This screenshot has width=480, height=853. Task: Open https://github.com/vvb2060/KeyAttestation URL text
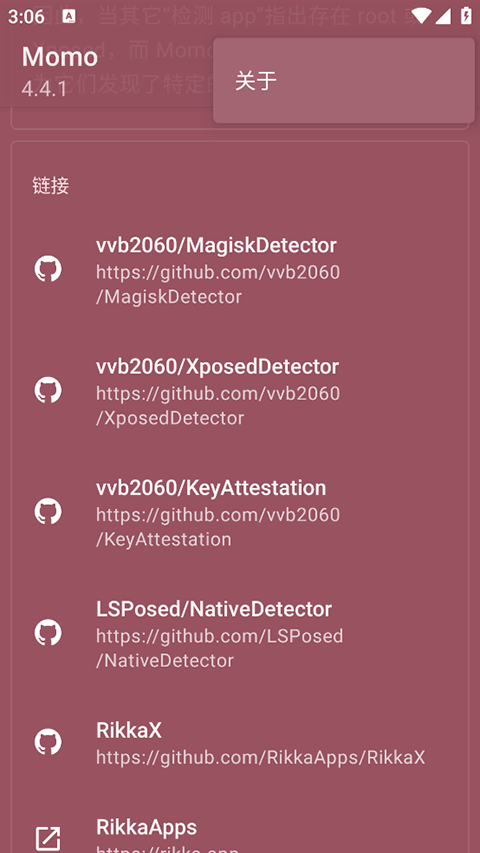[x=218, y=527]
